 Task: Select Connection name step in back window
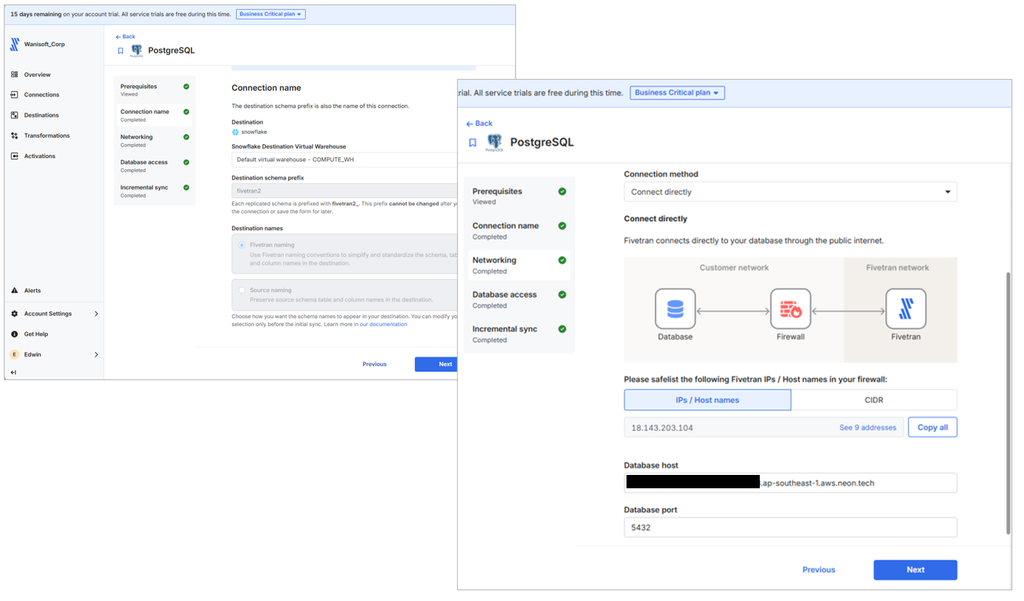point(155,115)
